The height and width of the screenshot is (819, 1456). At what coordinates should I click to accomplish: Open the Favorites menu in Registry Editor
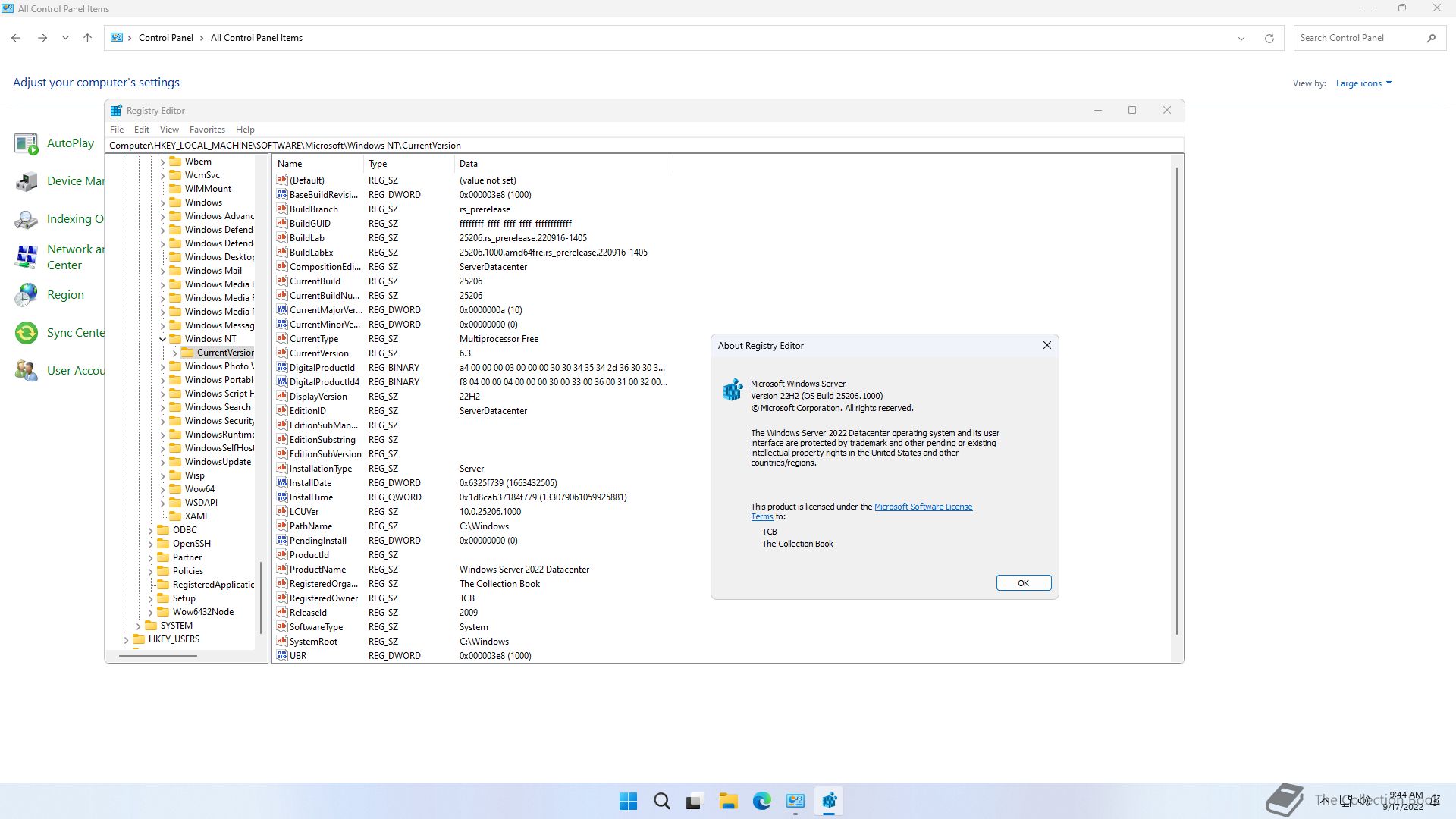(x=207, y=130)
